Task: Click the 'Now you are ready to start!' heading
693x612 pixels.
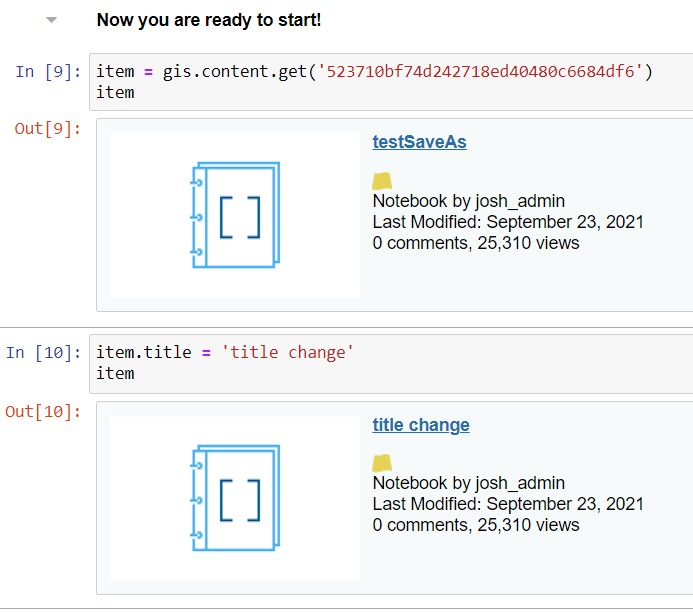Action: [209, 20]
